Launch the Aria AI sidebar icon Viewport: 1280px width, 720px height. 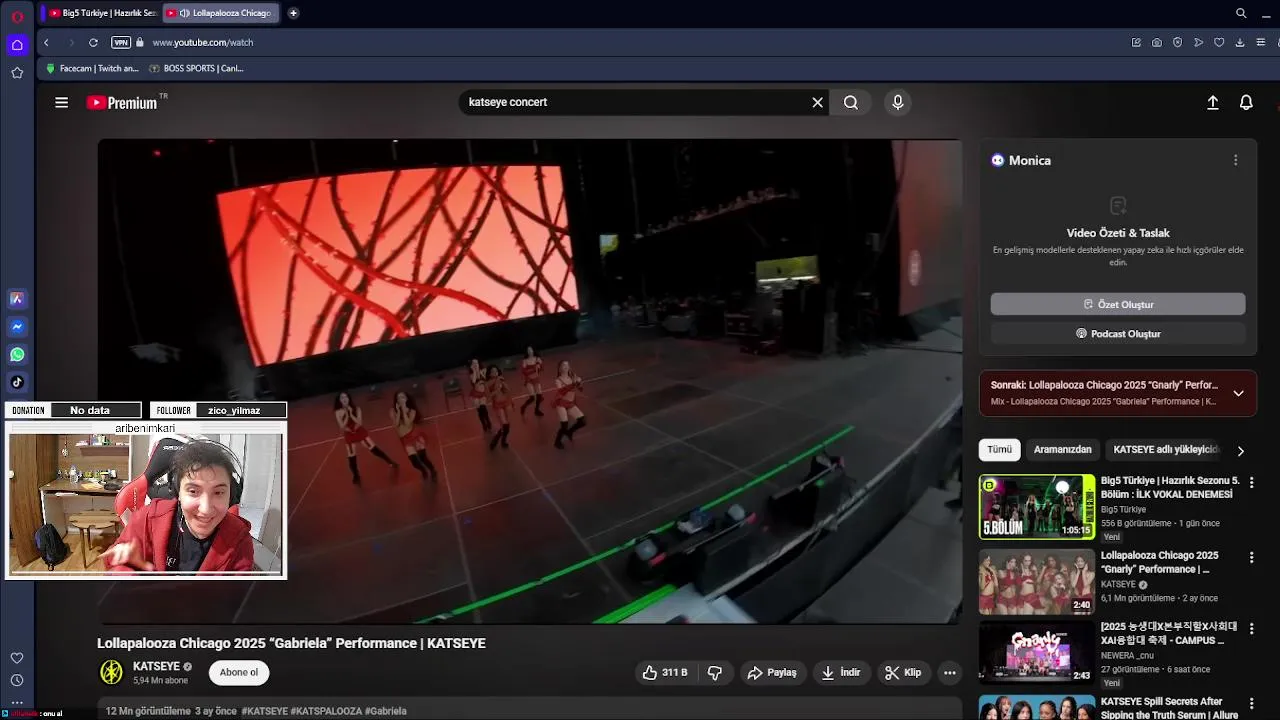tap(17, 299)
